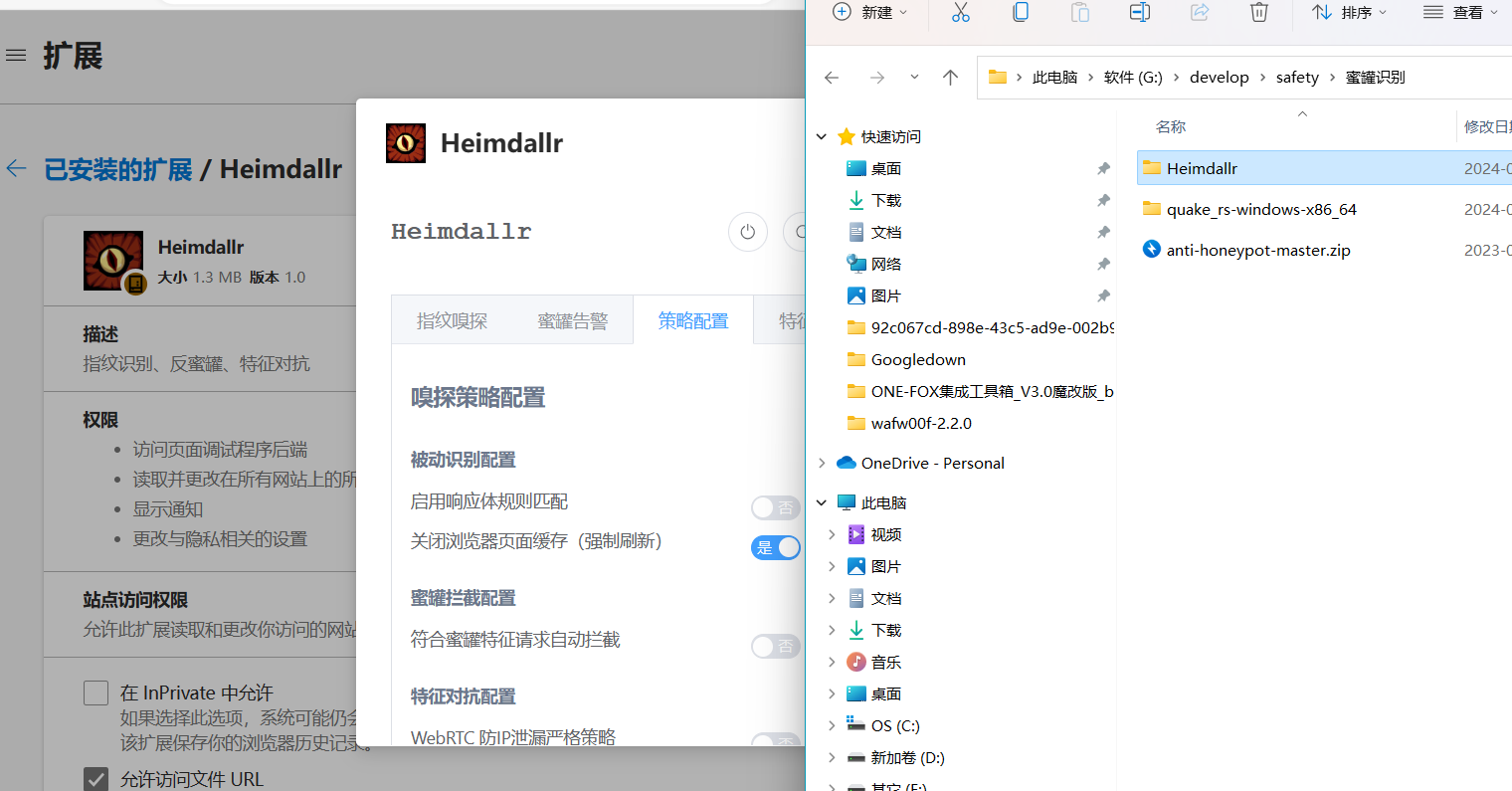Click the OneDrive cloud icon
The height and width of the screenshot is (791, 1512).
[x=847, y=463]
